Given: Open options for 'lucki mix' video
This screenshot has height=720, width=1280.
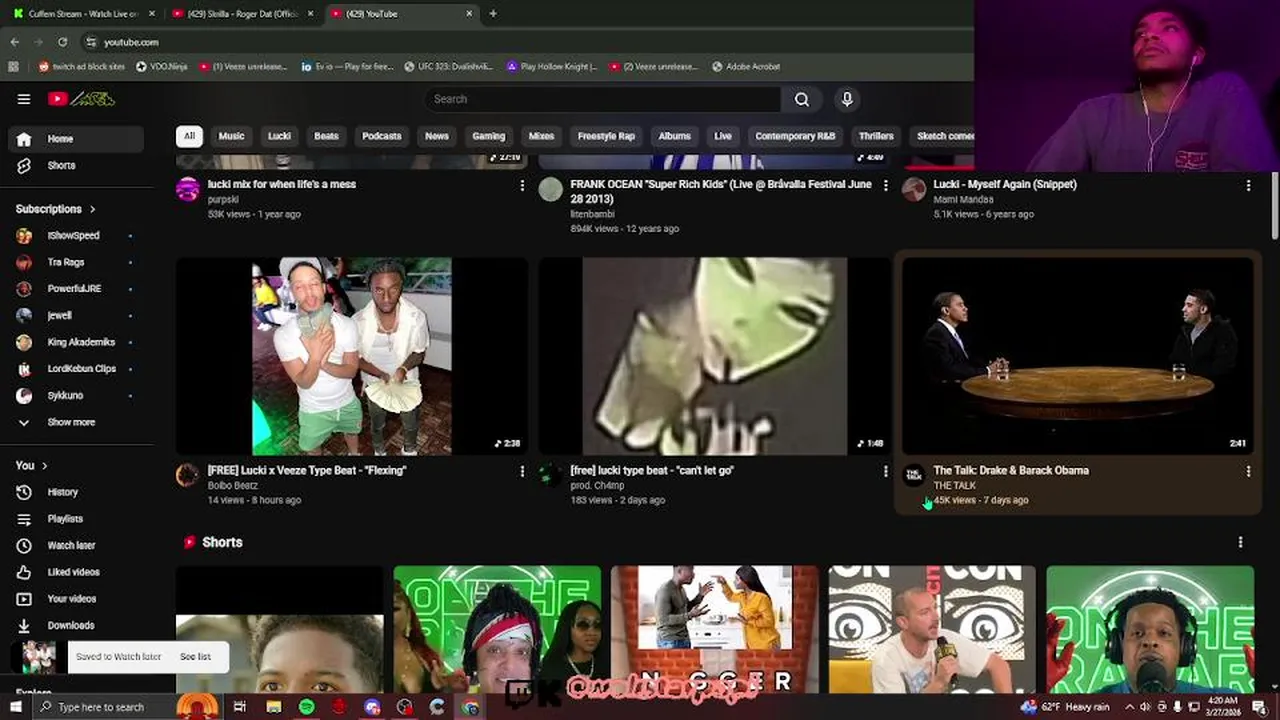Looking at the screenshot, I should [522, 185].
